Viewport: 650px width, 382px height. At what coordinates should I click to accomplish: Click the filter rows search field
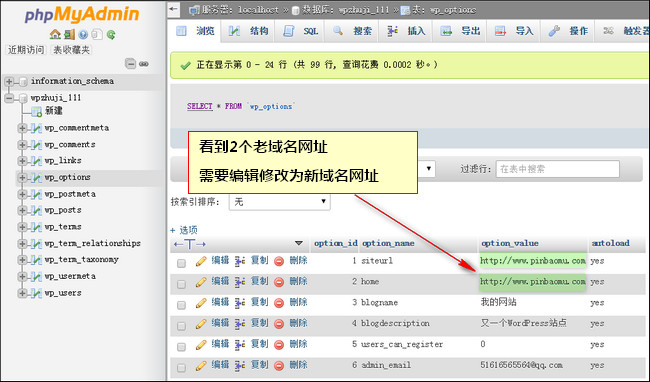point(558,169)
